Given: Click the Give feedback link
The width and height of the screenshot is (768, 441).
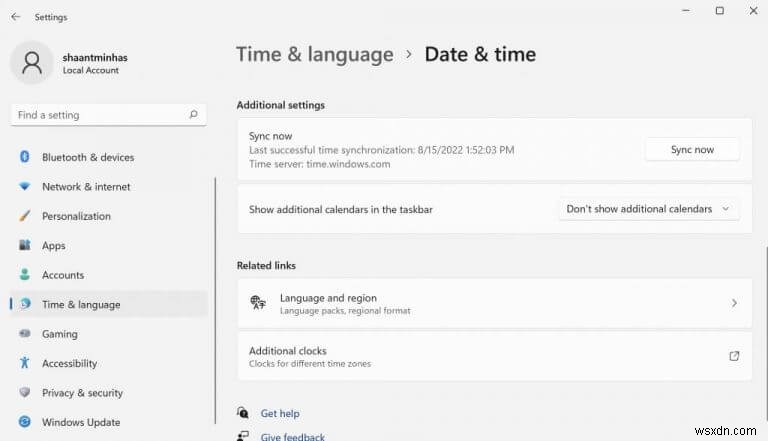Looking at the screenshot, I should (292, 436).
